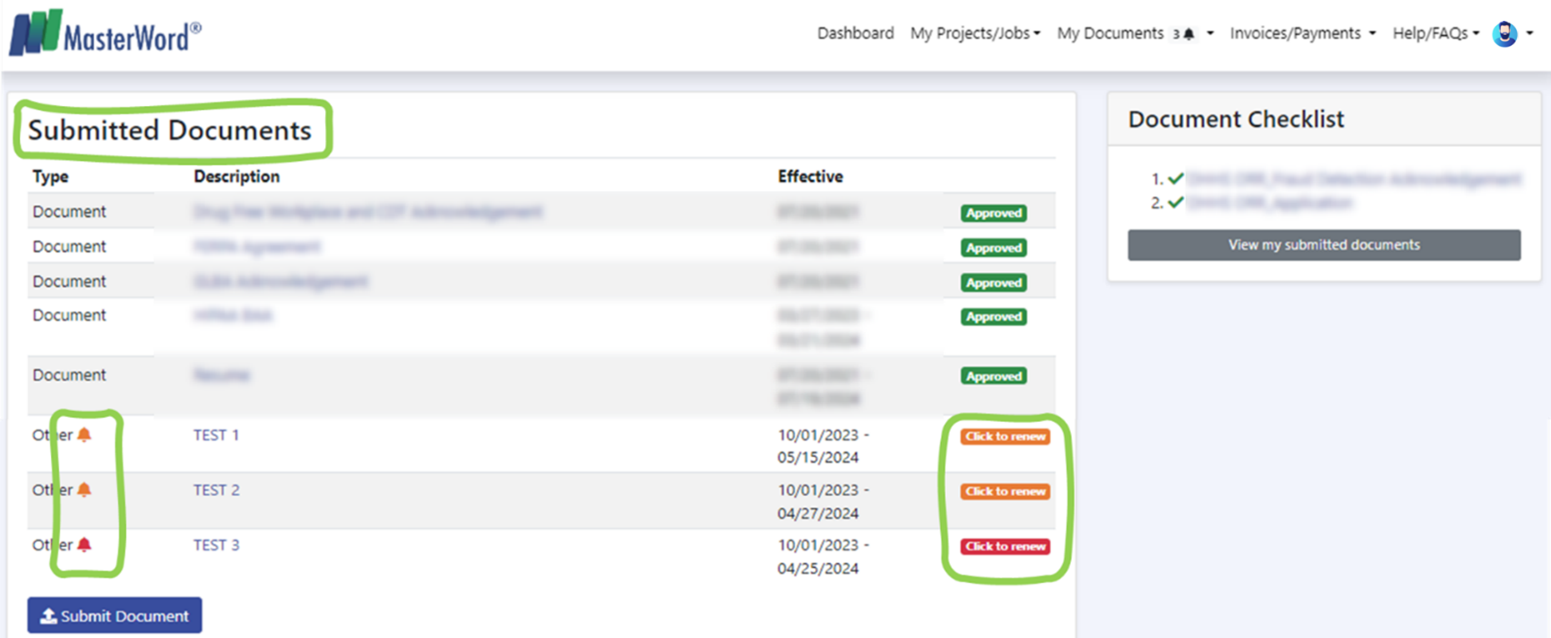
Task: Click to renew the TEST 1 document
Action: (x=1005, y=437)
